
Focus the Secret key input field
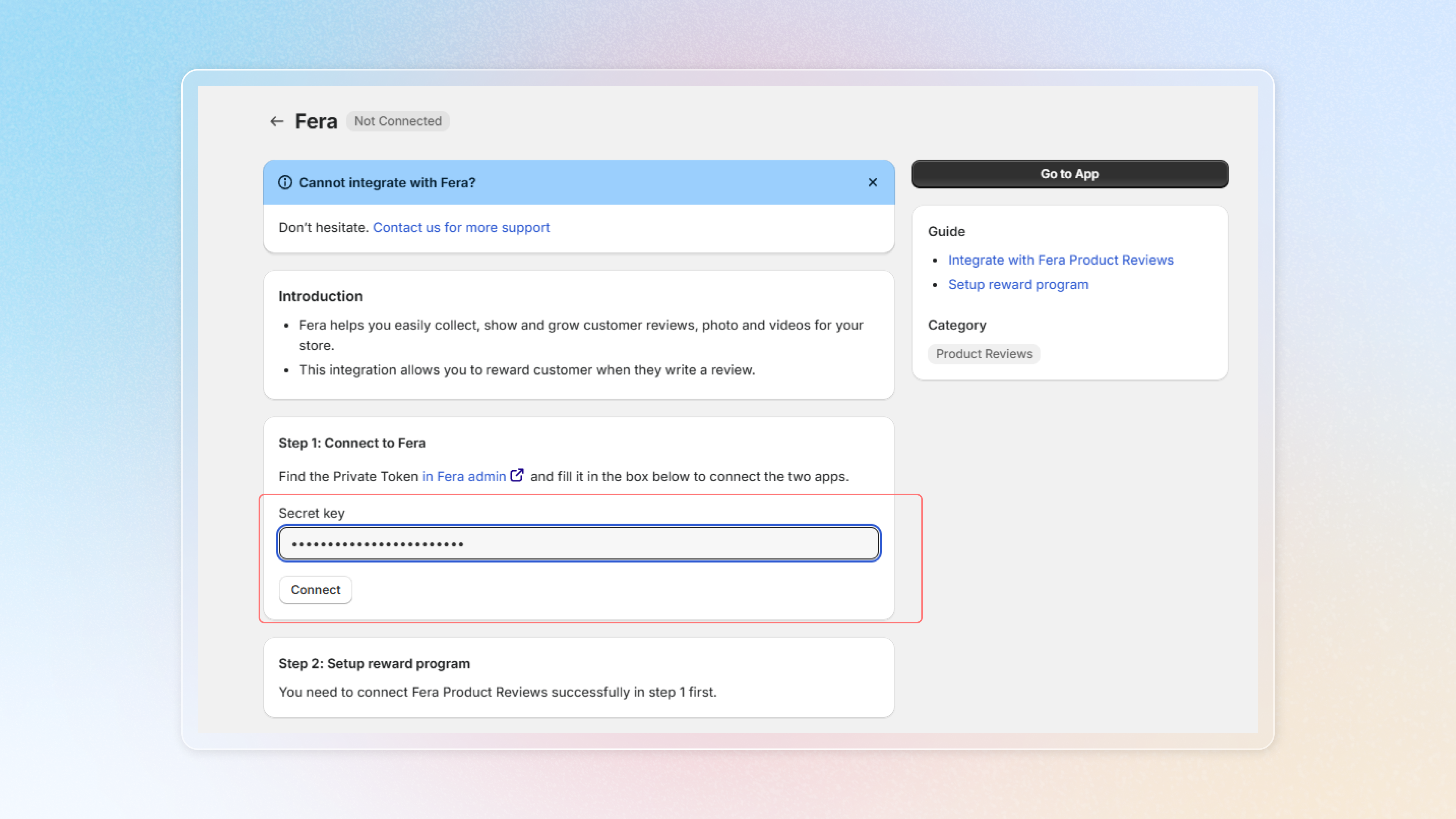[579, 544]
